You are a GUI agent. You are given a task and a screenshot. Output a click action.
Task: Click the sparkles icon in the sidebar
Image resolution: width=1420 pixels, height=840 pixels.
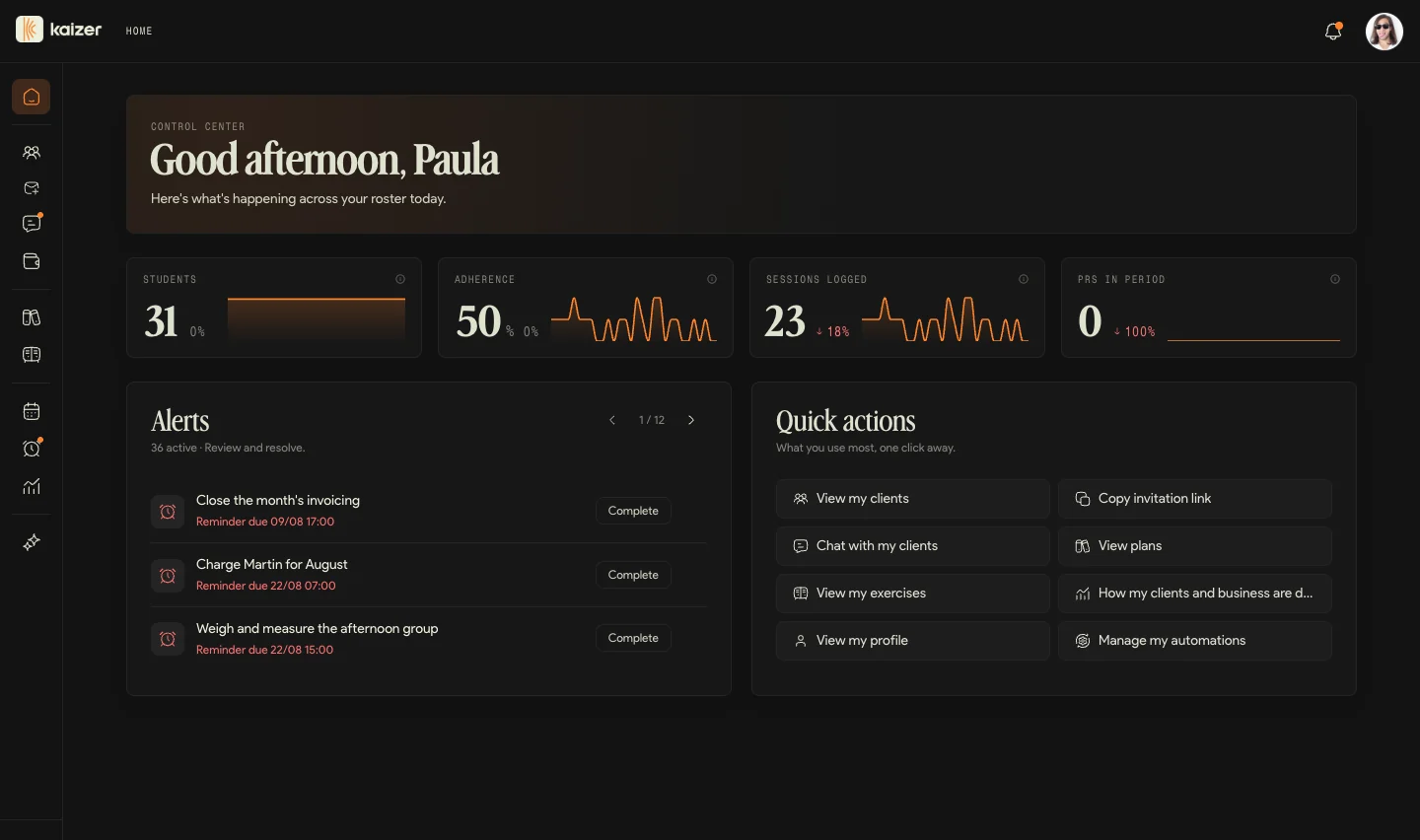pyautogui.click(x=32, y=542)
